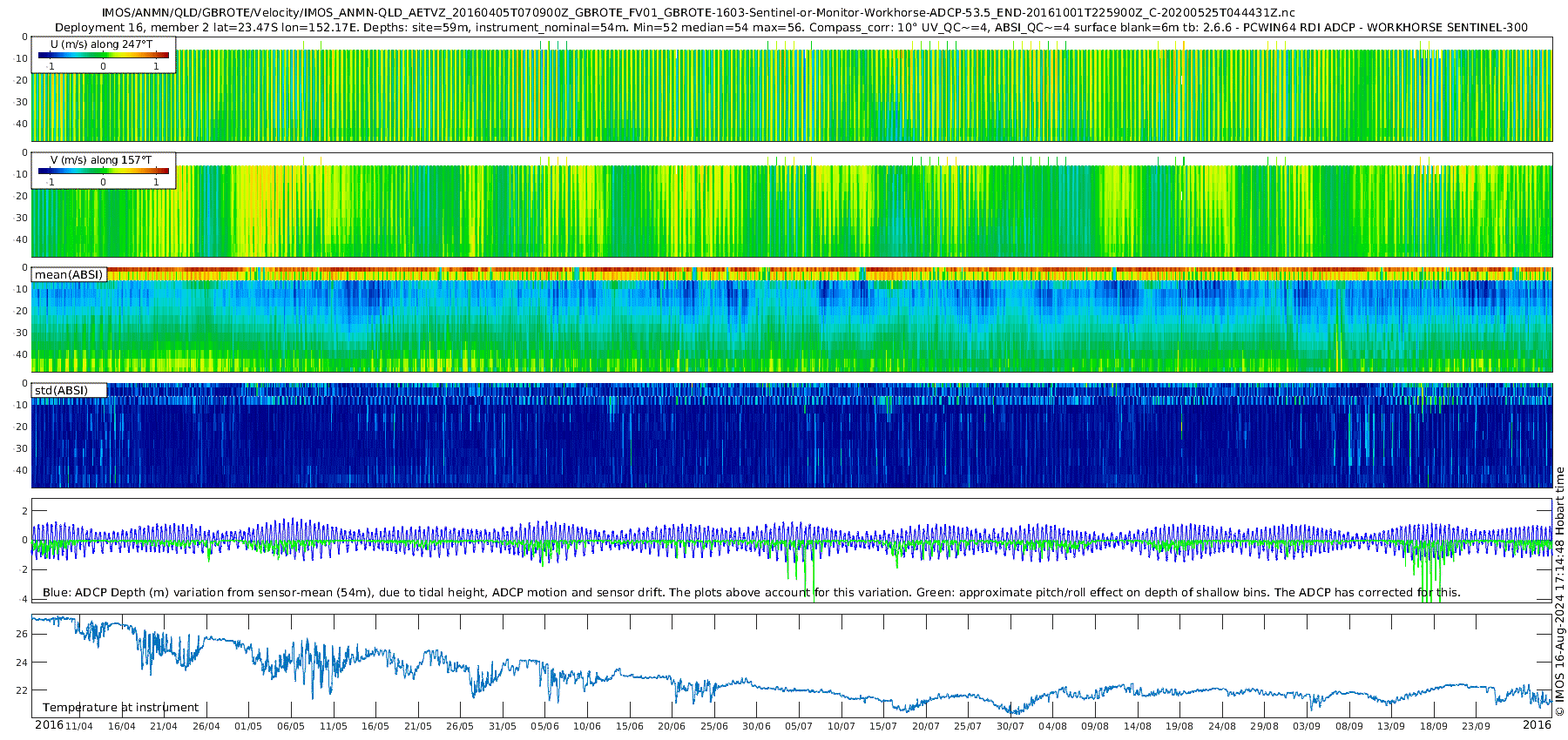Click the 15/07 date tick label
Screen dimensions: 1568x740
[883, 726]
